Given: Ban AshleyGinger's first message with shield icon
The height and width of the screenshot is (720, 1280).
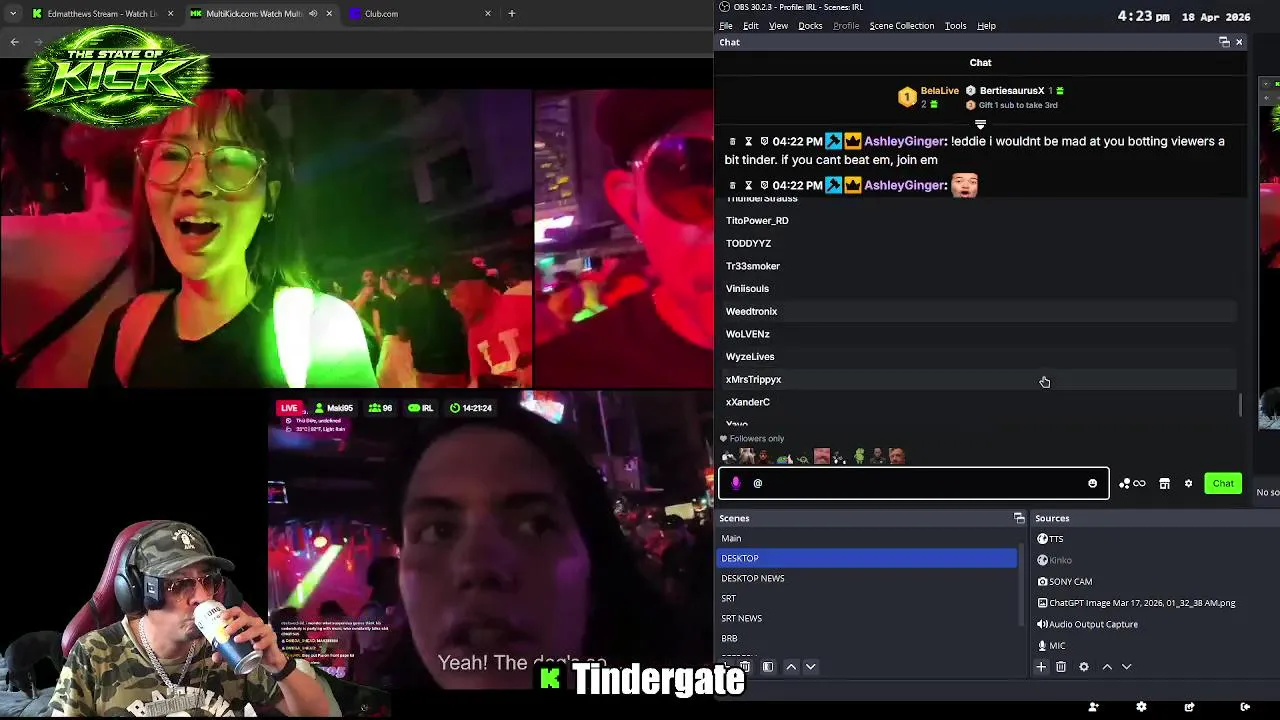Looking at the screenshot, I should [765, 142].
